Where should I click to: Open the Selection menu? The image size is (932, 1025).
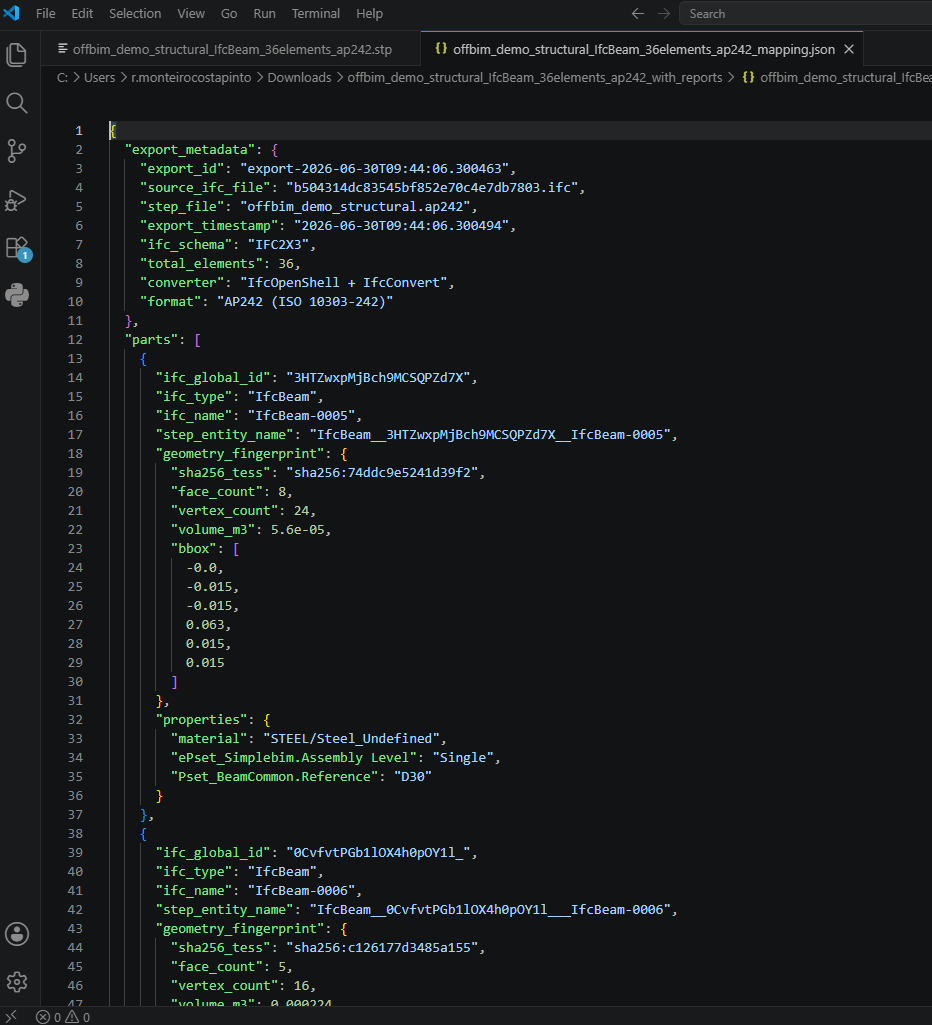point(135,14)
